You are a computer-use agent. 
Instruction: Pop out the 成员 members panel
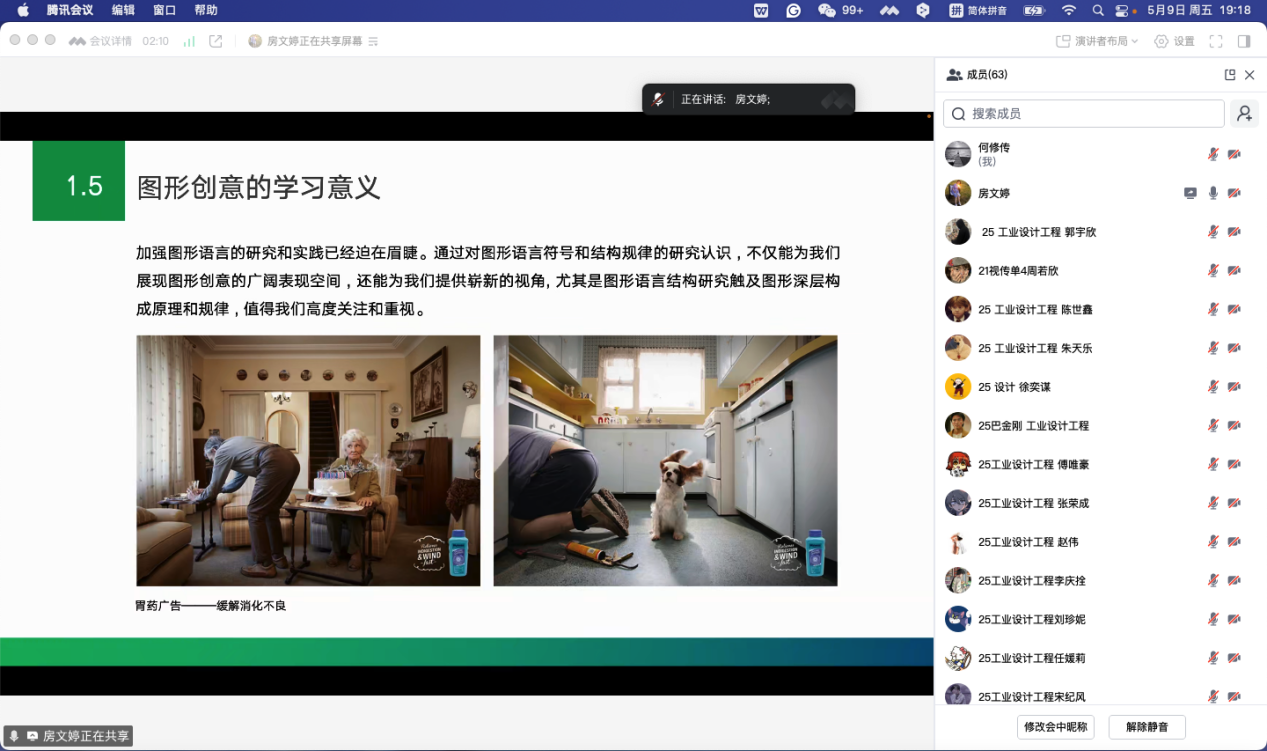click(x=1230, y=75)
